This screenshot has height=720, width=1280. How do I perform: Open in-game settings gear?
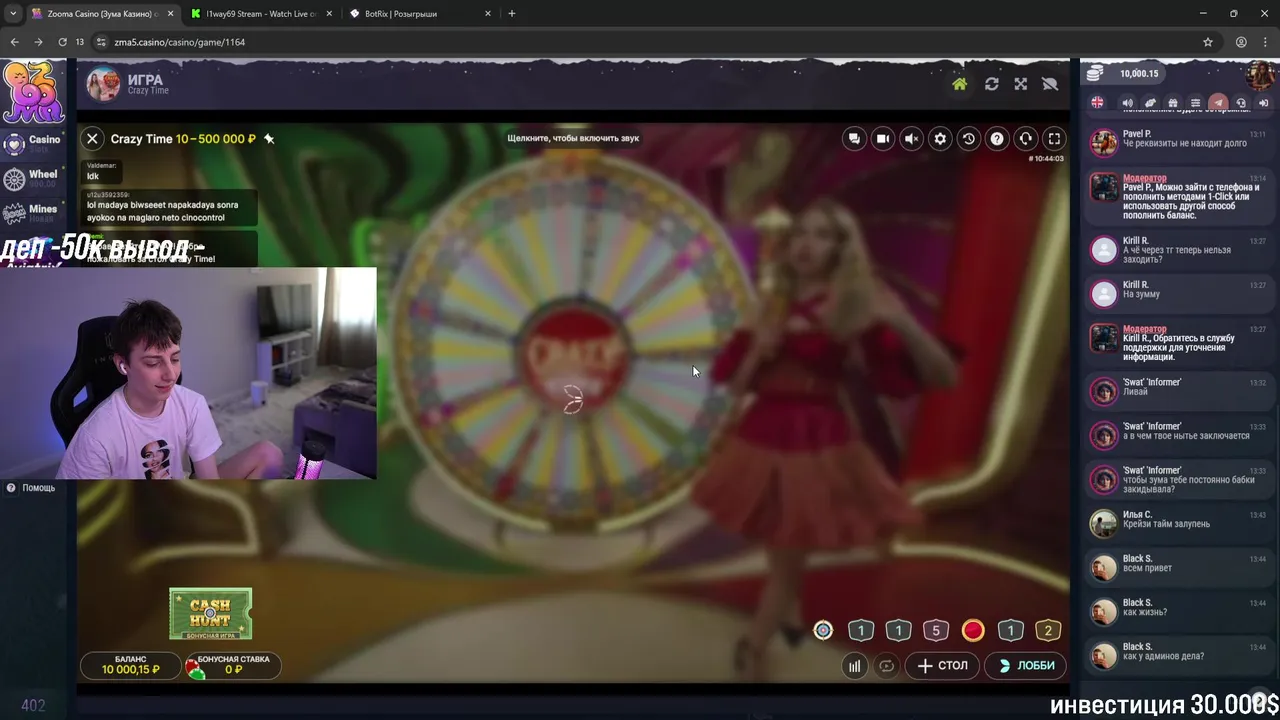pos(940,139)
